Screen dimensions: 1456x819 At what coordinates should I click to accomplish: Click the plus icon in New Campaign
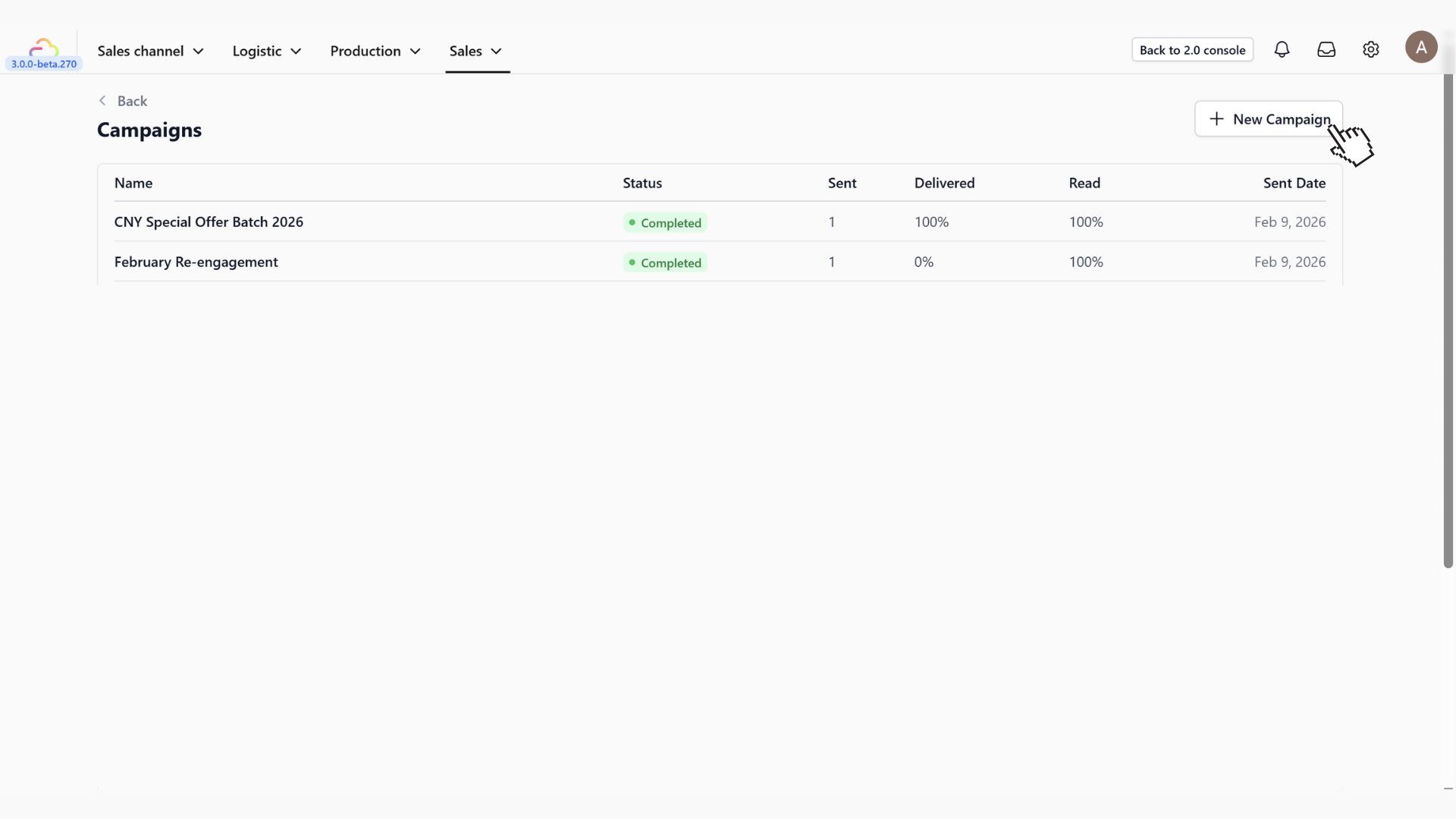pyautogui.click(x=1216, y=119)
